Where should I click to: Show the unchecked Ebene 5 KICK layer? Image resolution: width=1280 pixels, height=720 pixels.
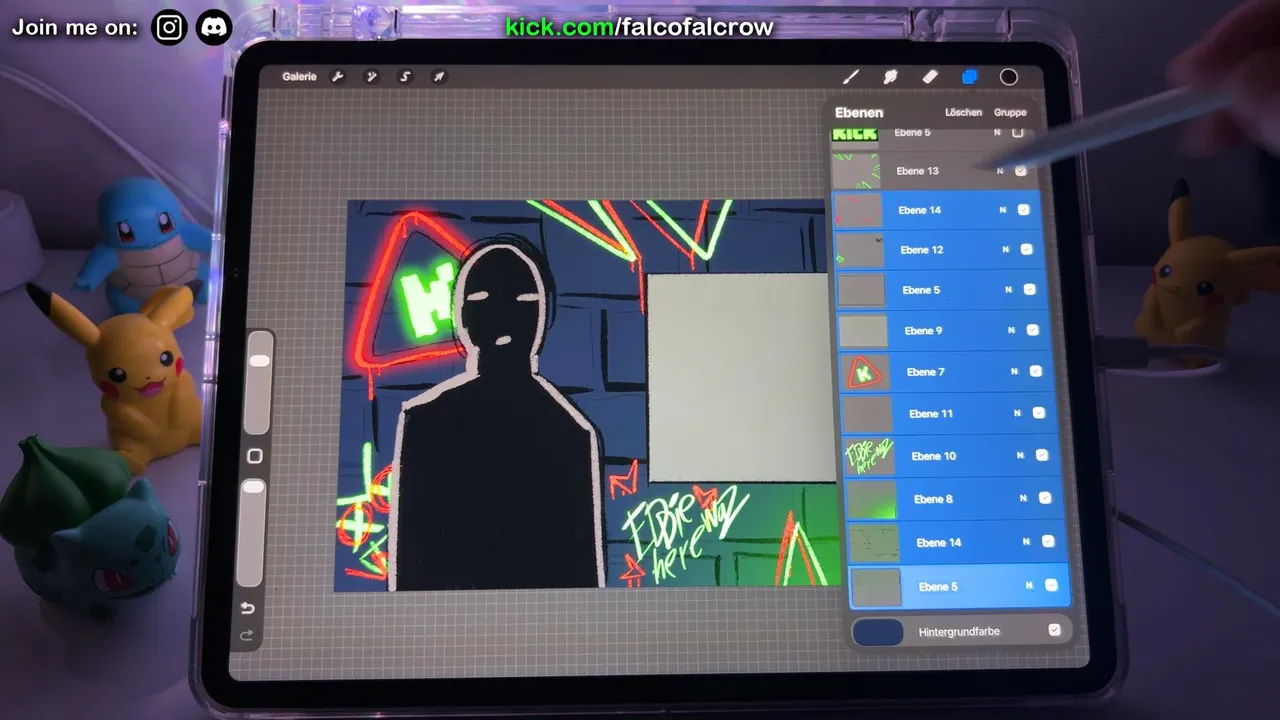[1018, 132]
